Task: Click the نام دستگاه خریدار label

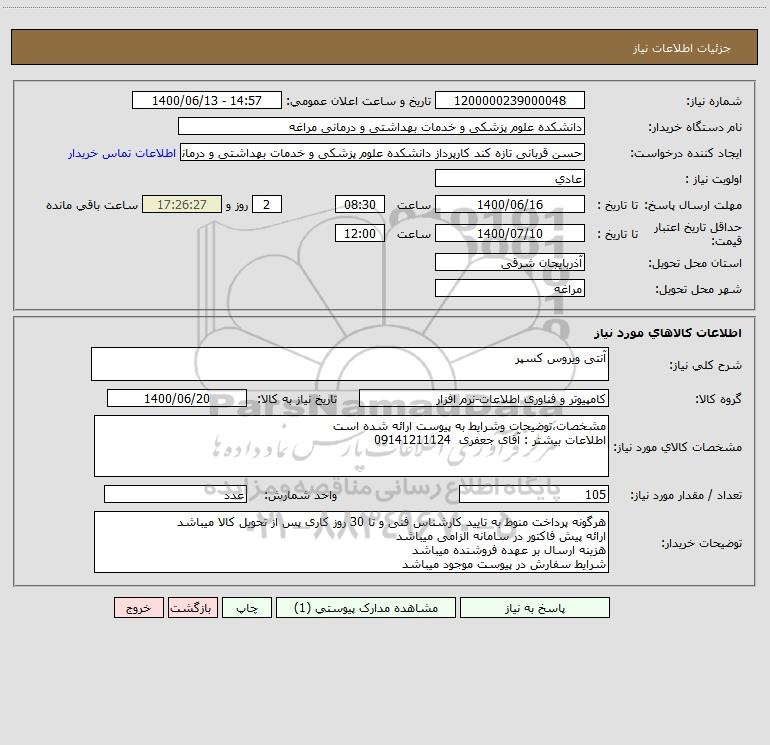Action: pyautogui.click(x=695, y=128)
